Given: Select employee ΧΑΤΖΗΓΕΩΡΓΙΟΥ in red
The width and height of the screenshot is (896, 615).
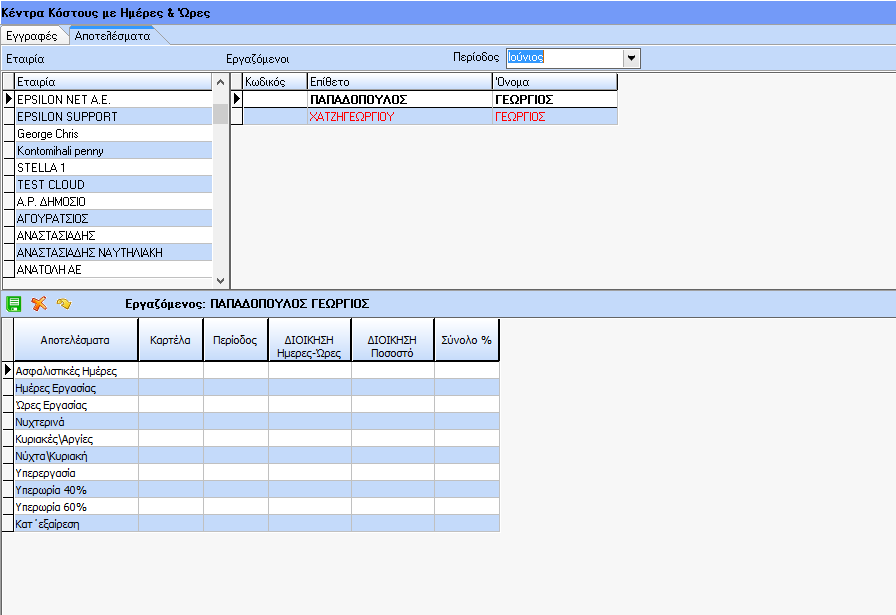Looking at the screenshot, I should [x=399, y=117].
